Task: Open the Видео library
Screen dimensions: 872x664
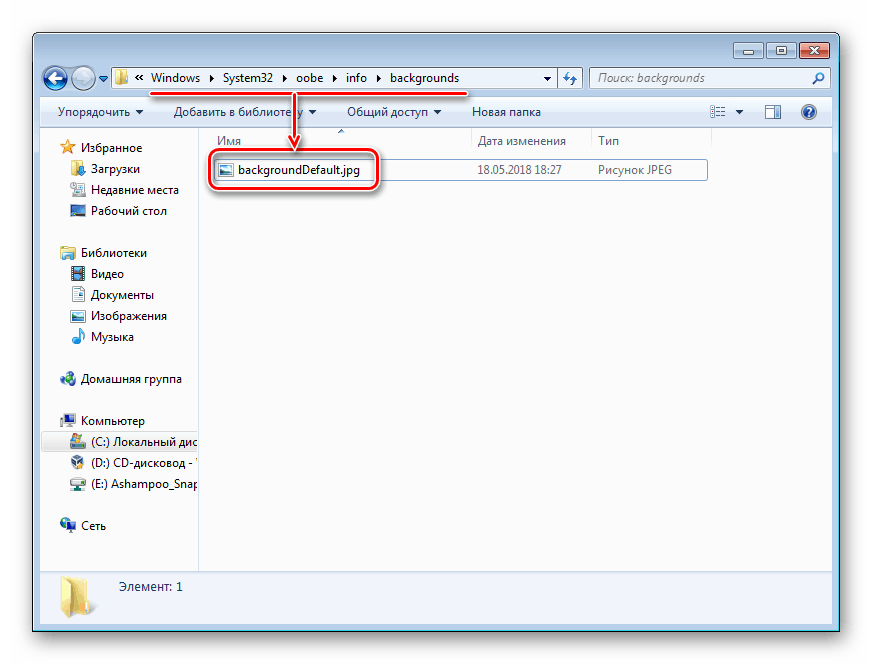Action: (107, 274)
